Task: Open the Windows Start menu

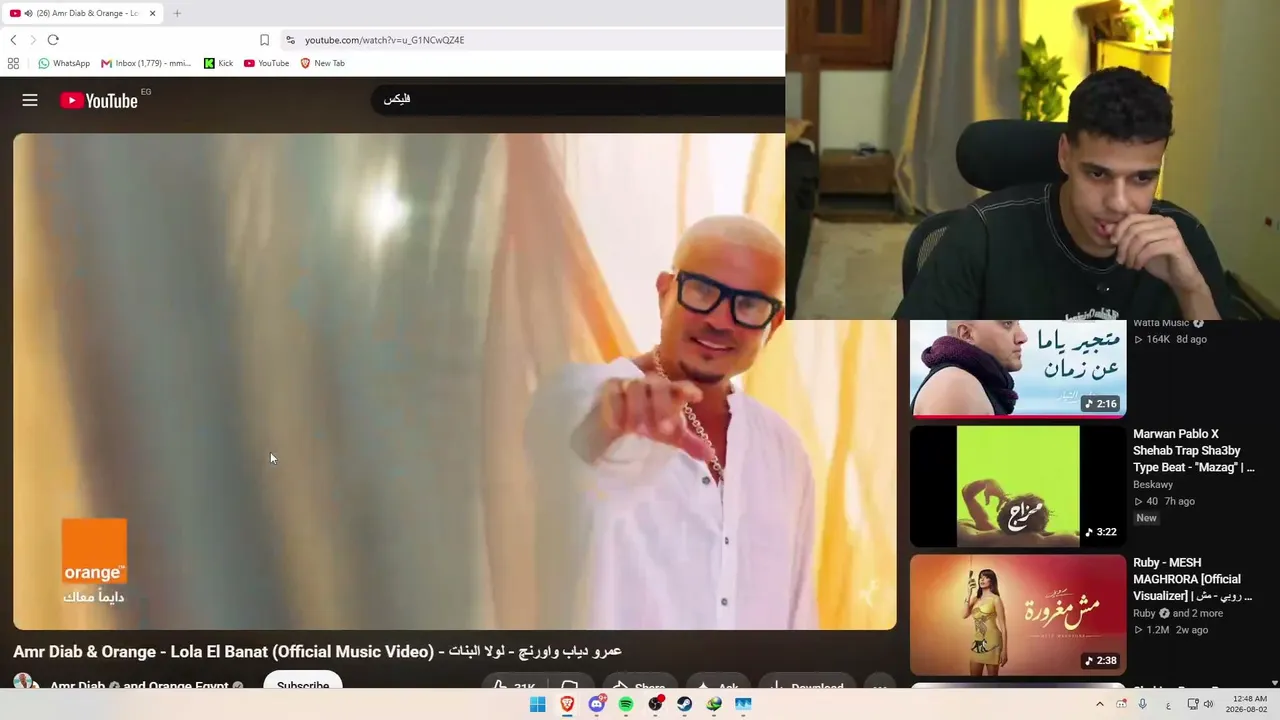Action: (x=537, y=704)
